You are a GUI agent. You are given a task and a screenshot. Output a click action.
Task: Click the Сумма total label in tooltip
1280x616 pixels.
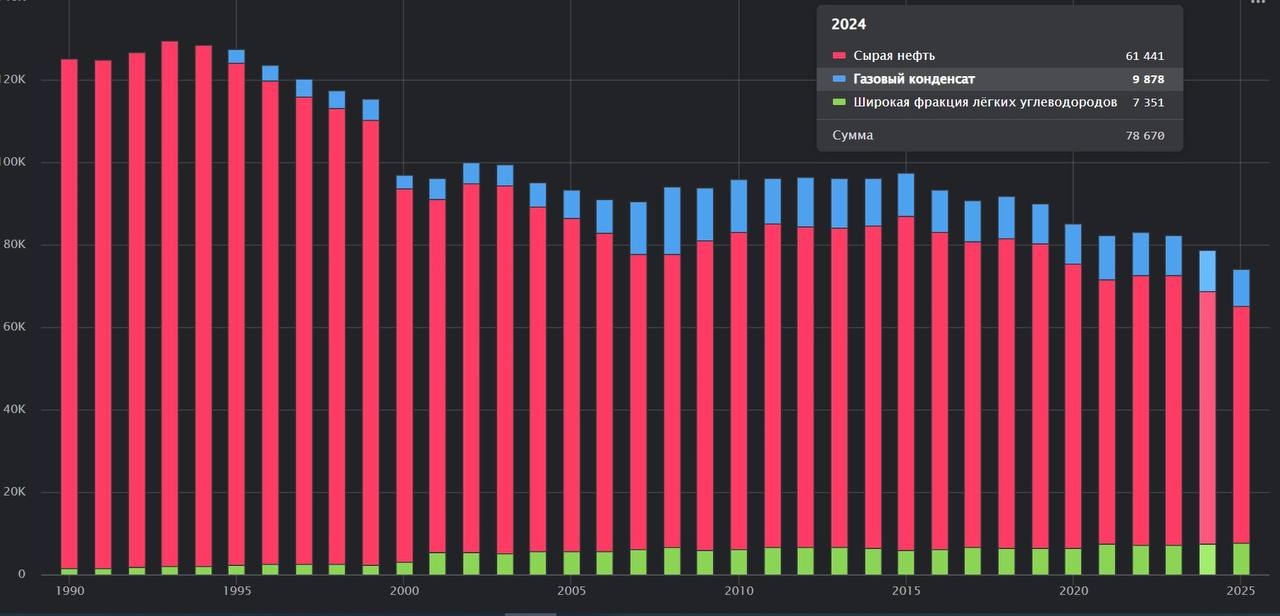[x=852, y=135]
